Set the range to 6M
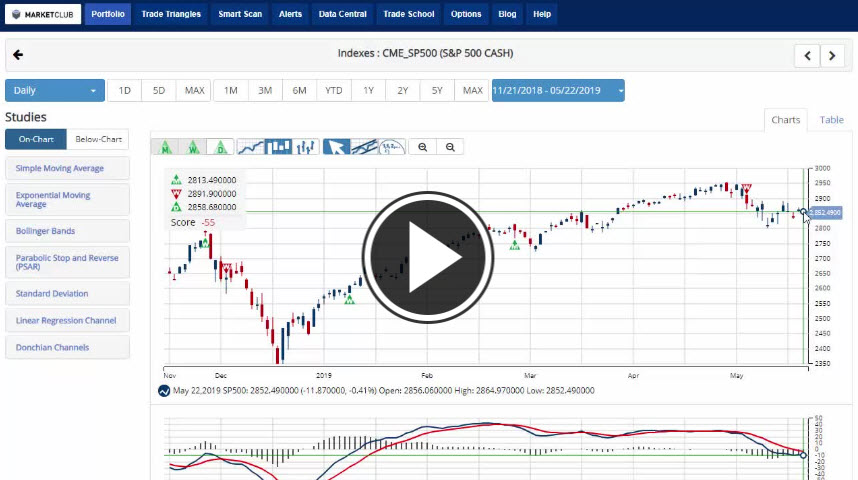858x480 pixels. click(299, 91)
